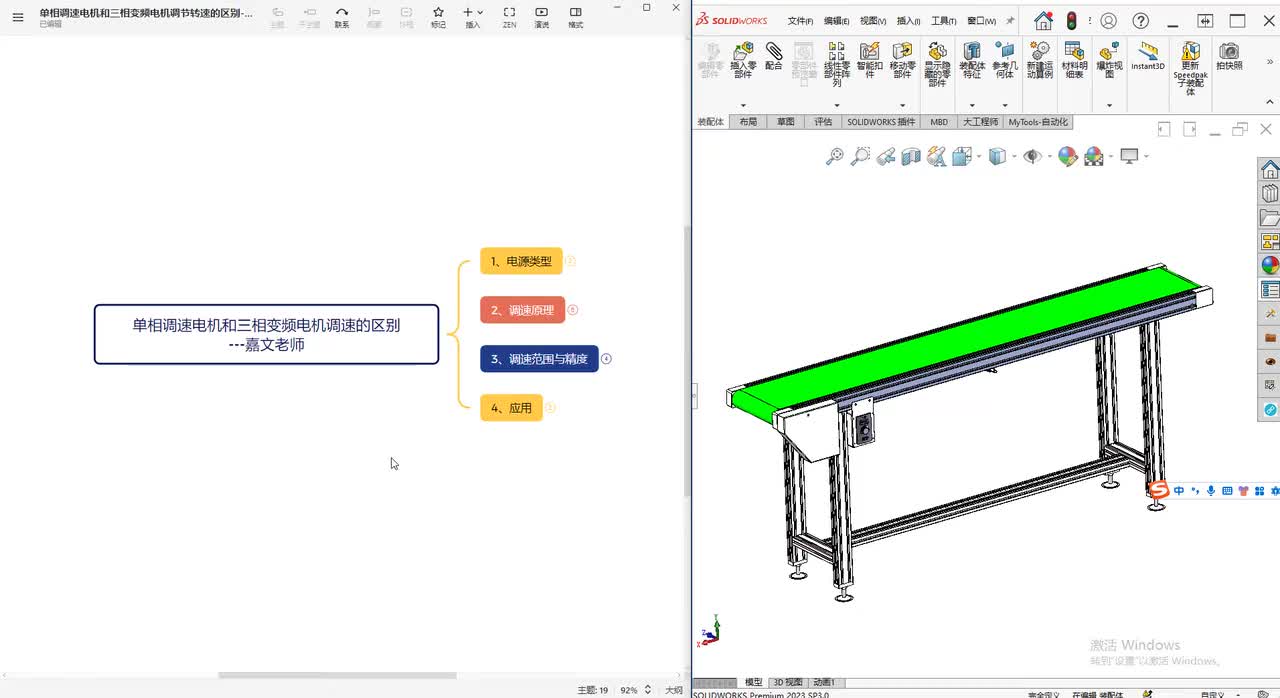
Task: Click Sogou input method S icon
Action: tap(1158, 490)
